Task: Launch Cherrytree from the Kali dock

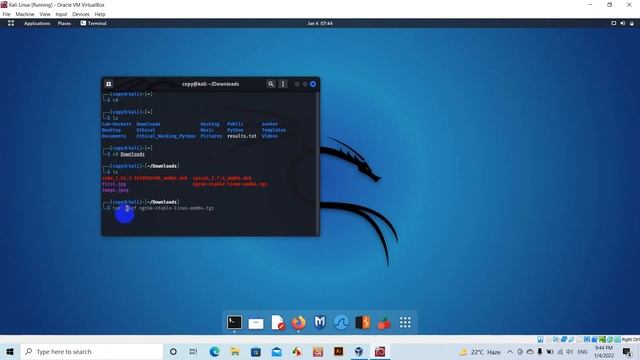Action: point(384,323)
